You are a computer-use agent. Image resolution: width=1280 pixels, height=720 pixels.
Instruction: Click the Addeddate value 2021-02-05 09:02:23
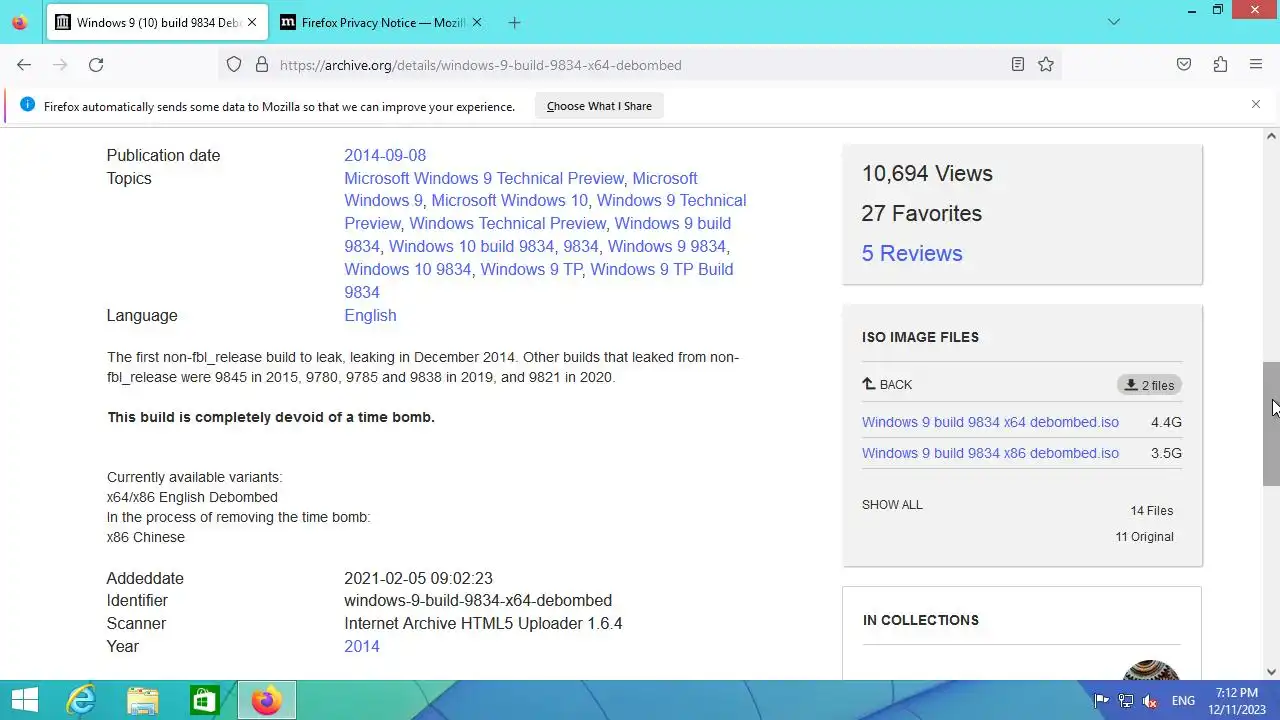pos(418,578)
